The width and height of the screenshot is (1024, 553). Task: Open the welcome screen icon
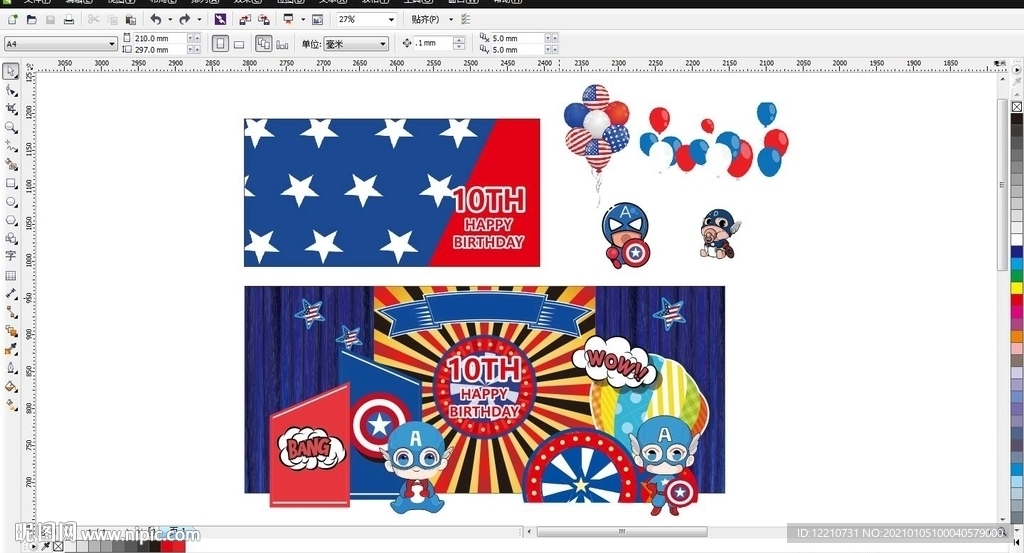[x=317, y=20]
